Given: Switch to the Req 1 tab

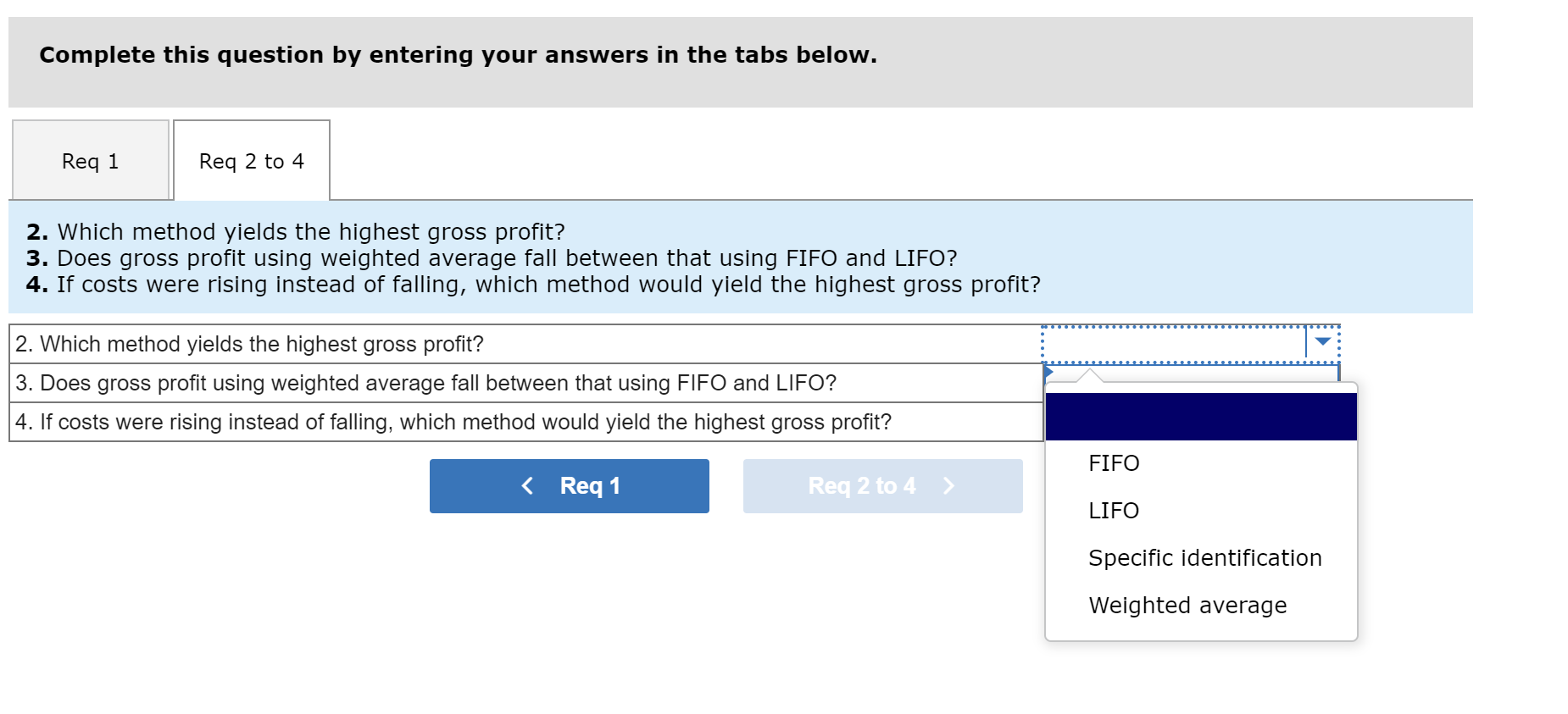Looking at the screenshot, I should click(89, 160).
